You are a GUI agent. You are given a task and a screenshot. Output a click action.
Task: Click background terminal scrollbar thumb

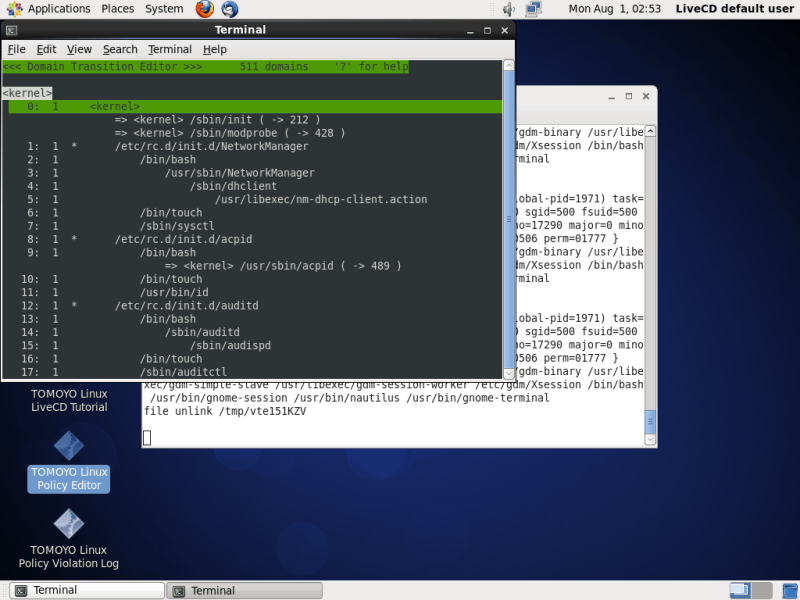(650, 421)
